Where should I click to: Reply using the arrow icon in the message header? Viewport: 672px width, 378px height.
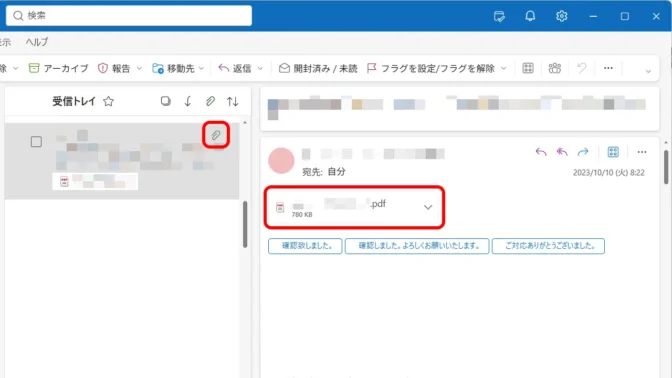[x=541, y=152]
